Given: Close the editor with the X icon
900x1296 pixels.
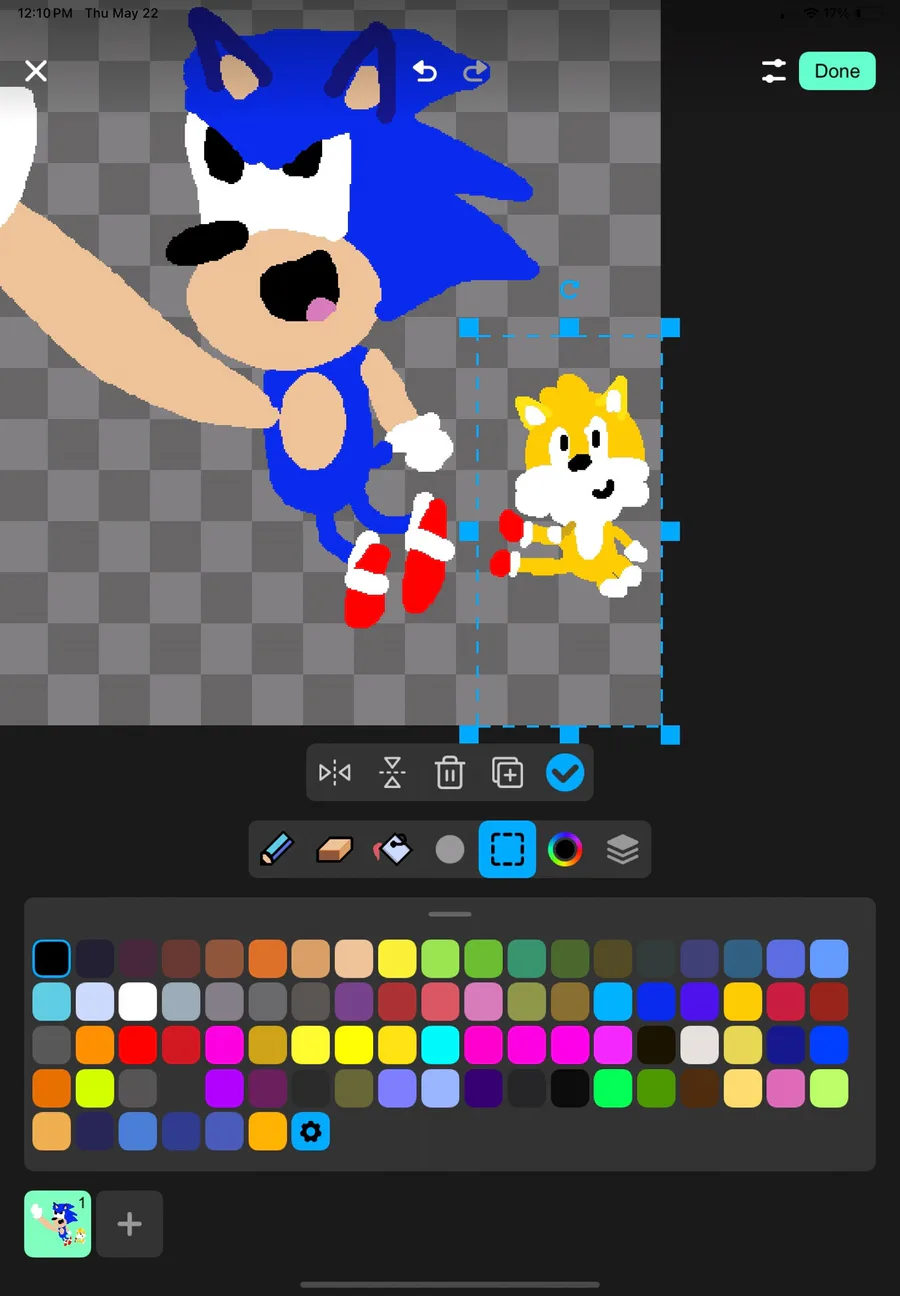Looking at the screenshot, I should pos(36,71).
